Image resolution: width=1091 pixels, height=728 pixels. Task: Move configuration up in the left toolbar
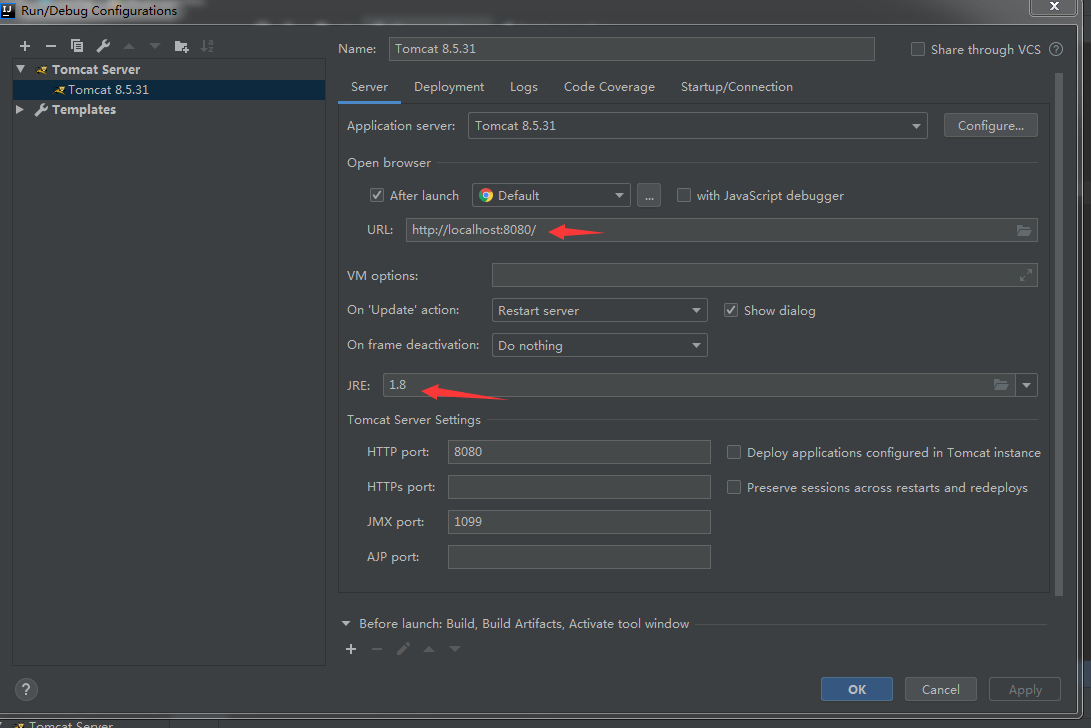point(129,46)
